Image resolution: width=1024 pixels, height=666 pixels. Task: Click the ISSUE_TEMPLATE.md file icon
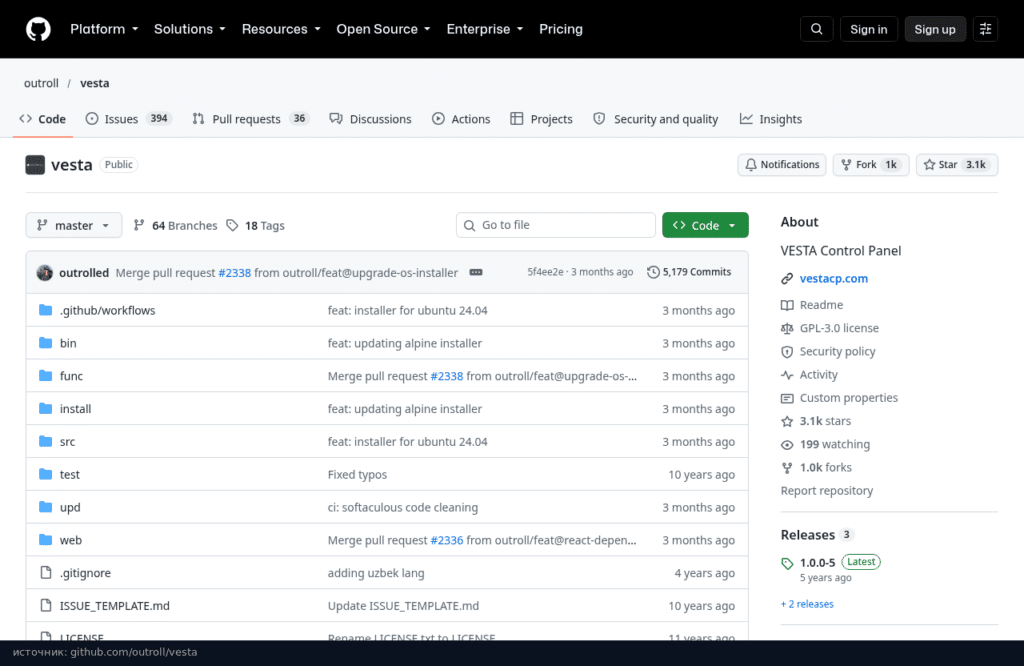46,605
